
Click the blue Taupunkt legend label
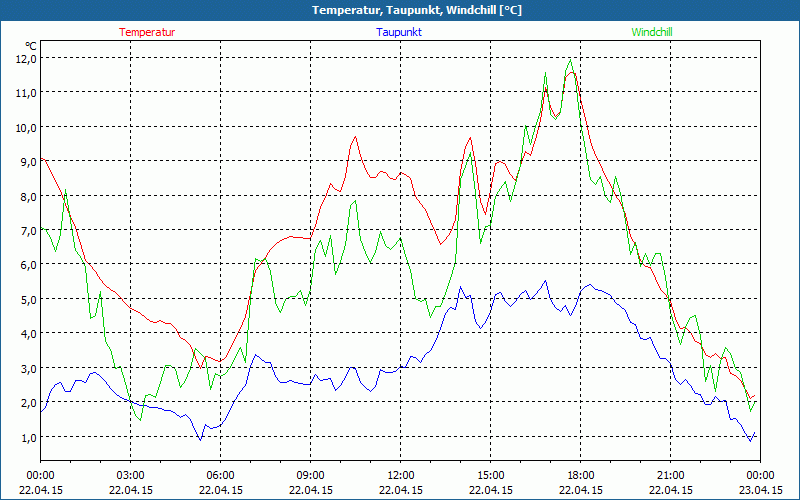click(399, 32)
